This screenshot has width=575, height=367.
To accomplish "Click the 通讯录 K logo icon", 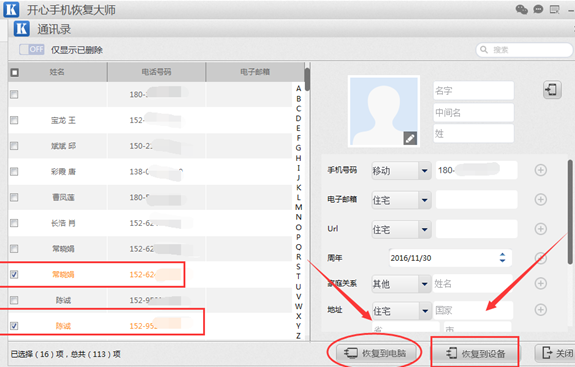I will click(x=21, y=29).
